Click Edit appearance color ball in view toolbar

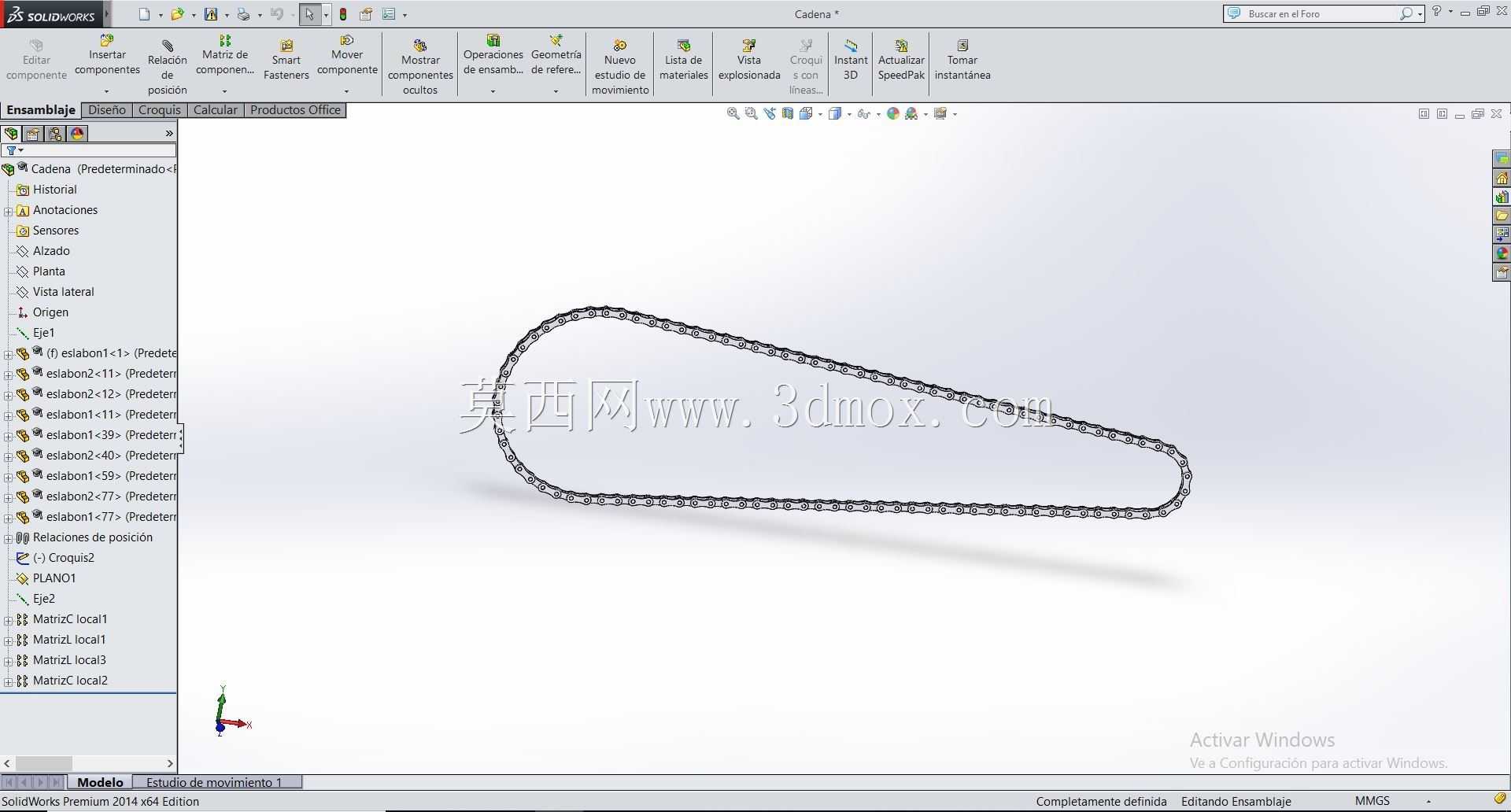[892, 113]
